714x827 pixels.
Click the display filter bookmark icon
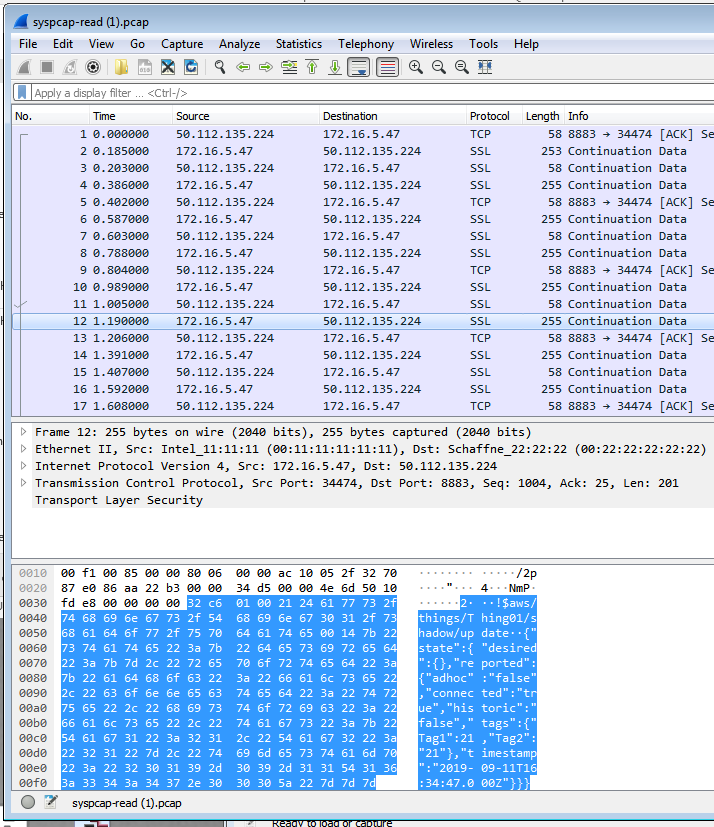point(22,93)
